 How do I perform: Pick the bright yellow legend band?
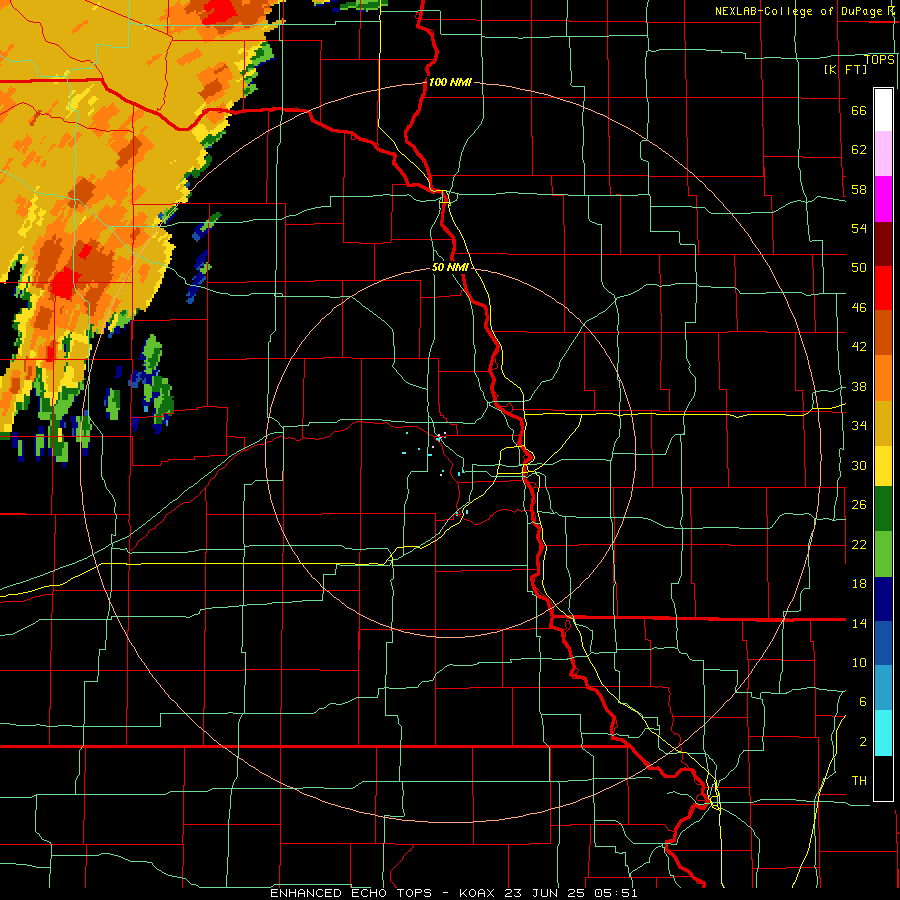883,465
